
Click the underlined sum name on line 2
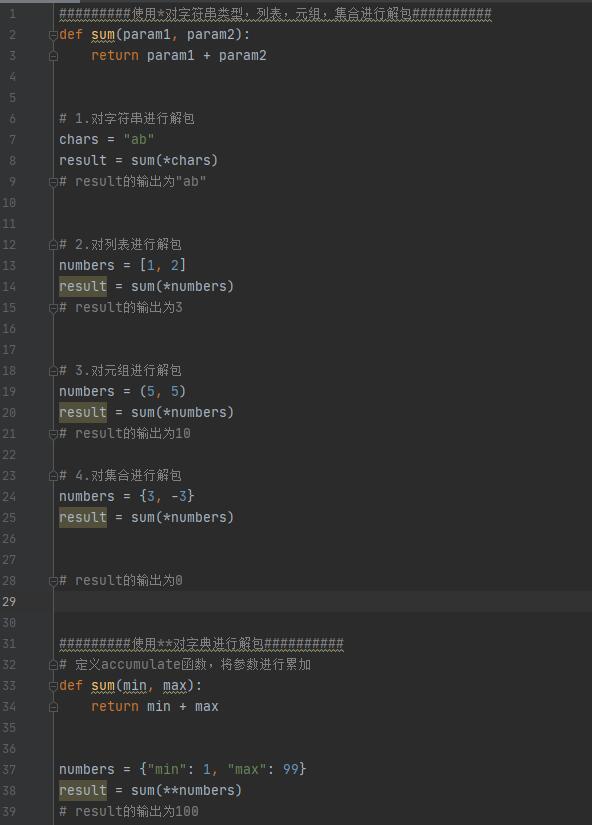(103, 35)
